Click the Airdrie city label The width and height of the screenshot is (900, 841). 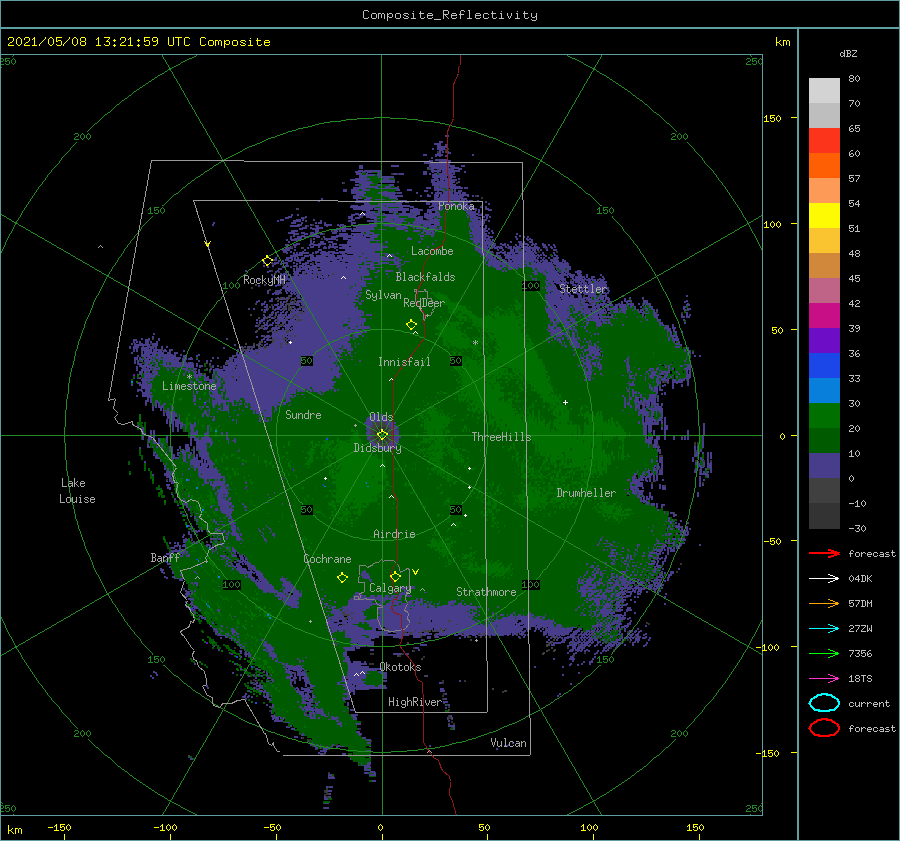click(x=394, y=534)
